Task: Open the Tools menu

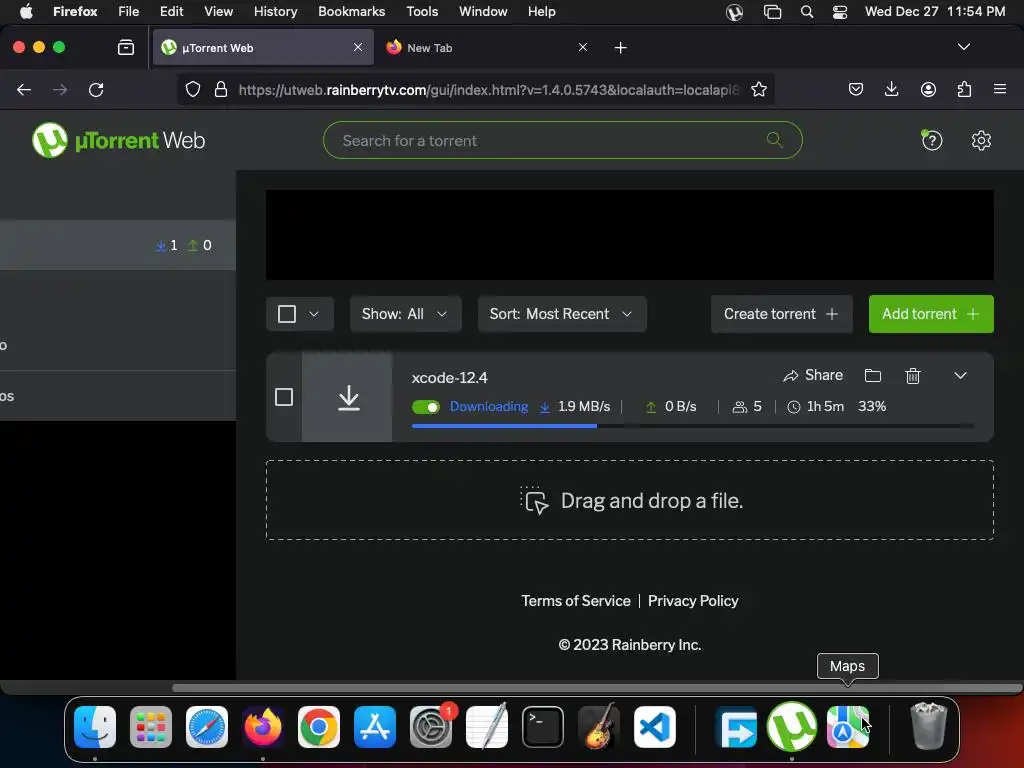Action: coord(422,11)
